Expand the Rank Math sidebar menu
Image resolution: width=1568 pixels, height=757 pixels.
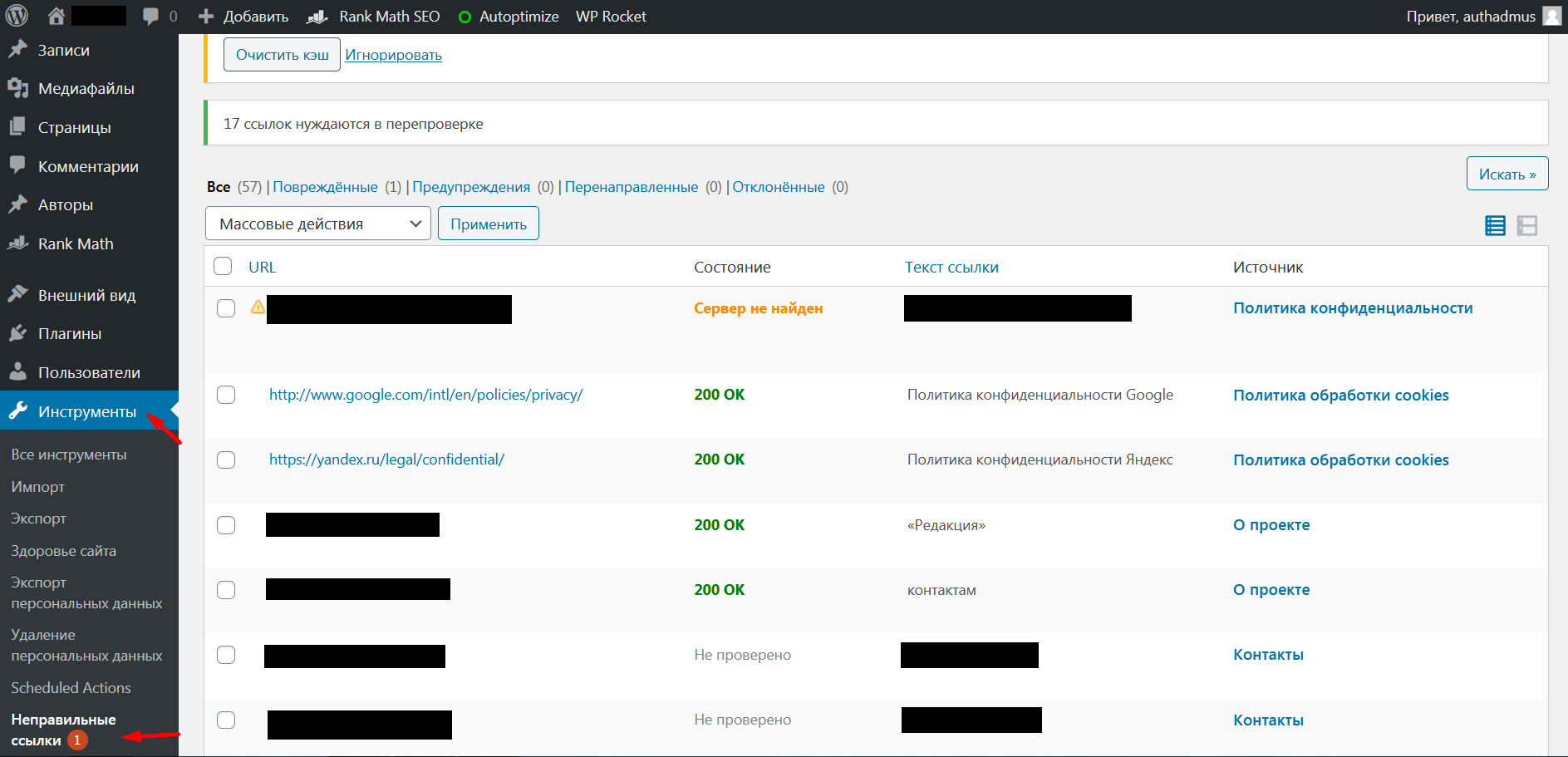pyautogui.click(x=76, y=243)
